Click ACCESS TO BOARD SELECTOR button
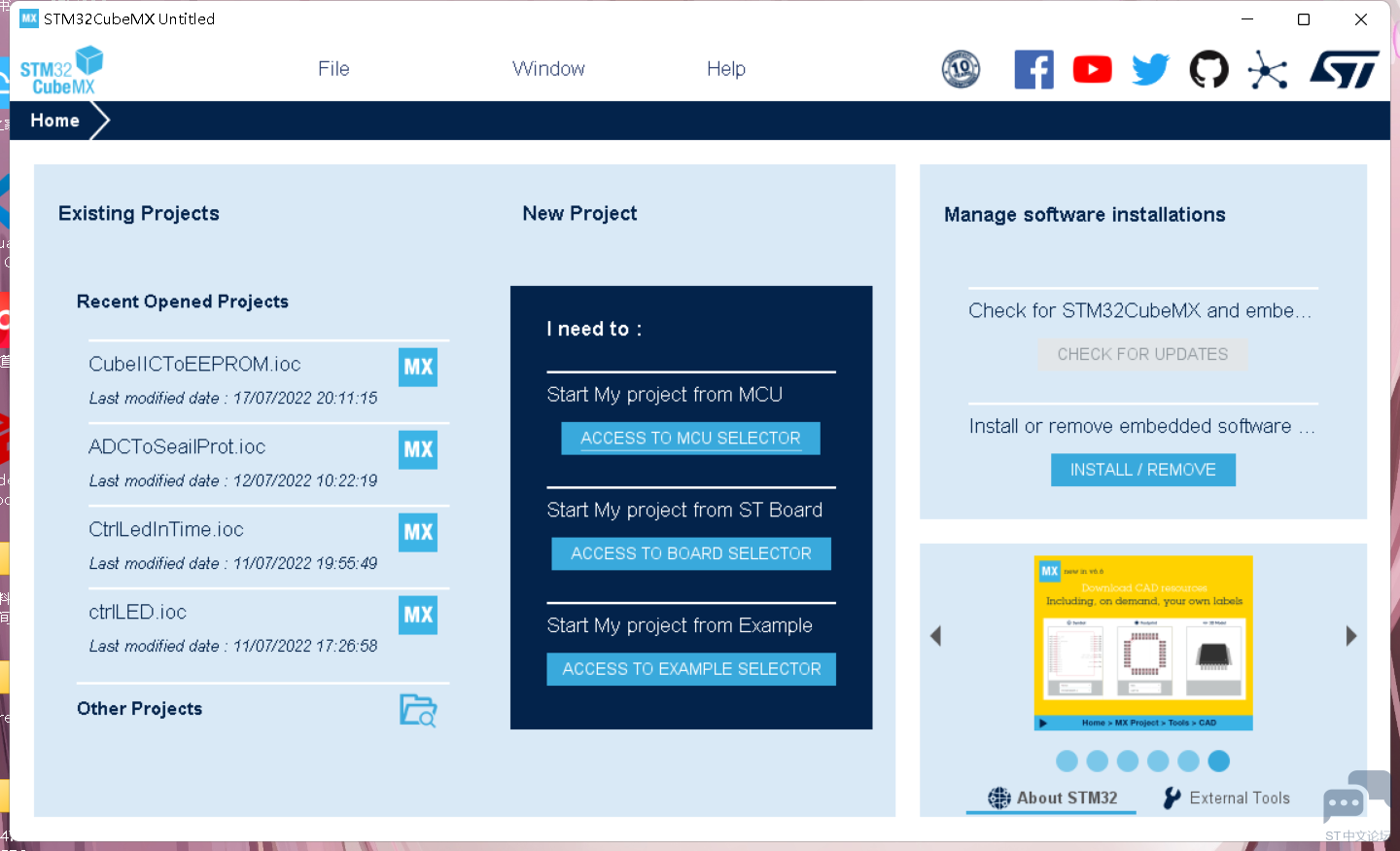 (x=691, y=553)
